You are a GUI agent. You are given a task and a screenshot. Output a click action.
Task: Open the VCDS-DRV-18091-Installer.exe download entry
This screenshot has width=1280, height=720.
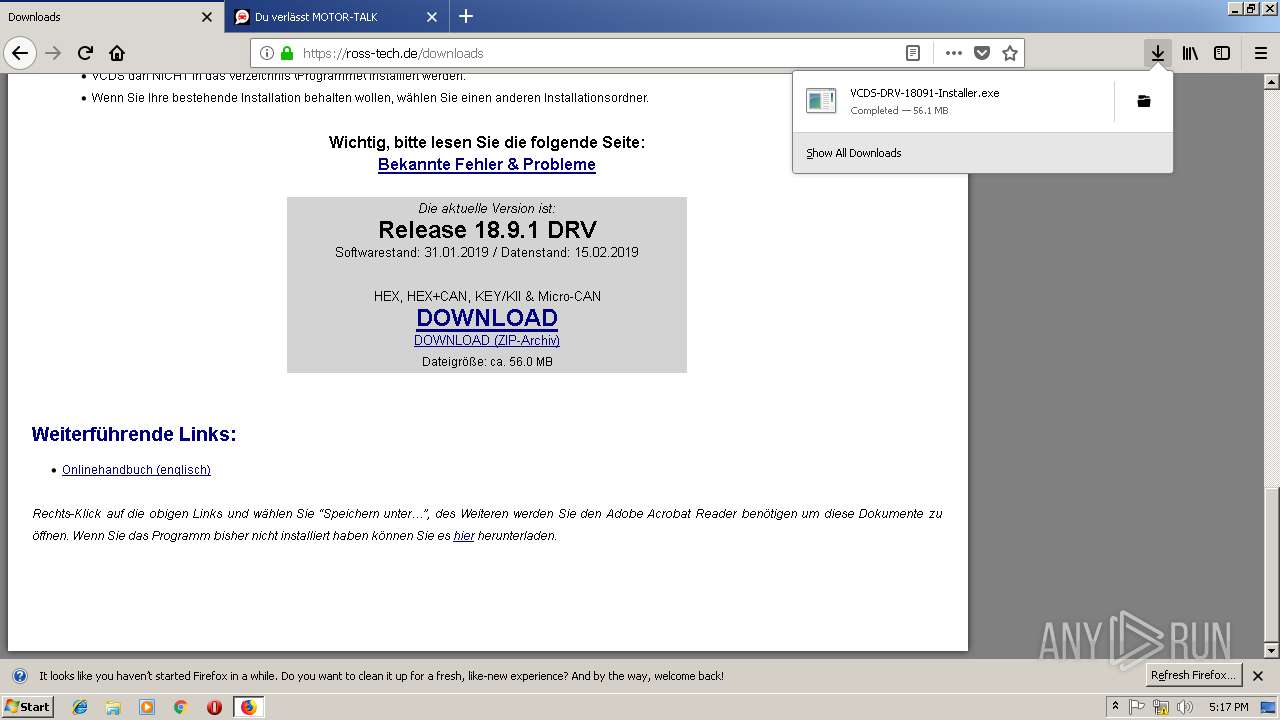click(x=954, y=101)
